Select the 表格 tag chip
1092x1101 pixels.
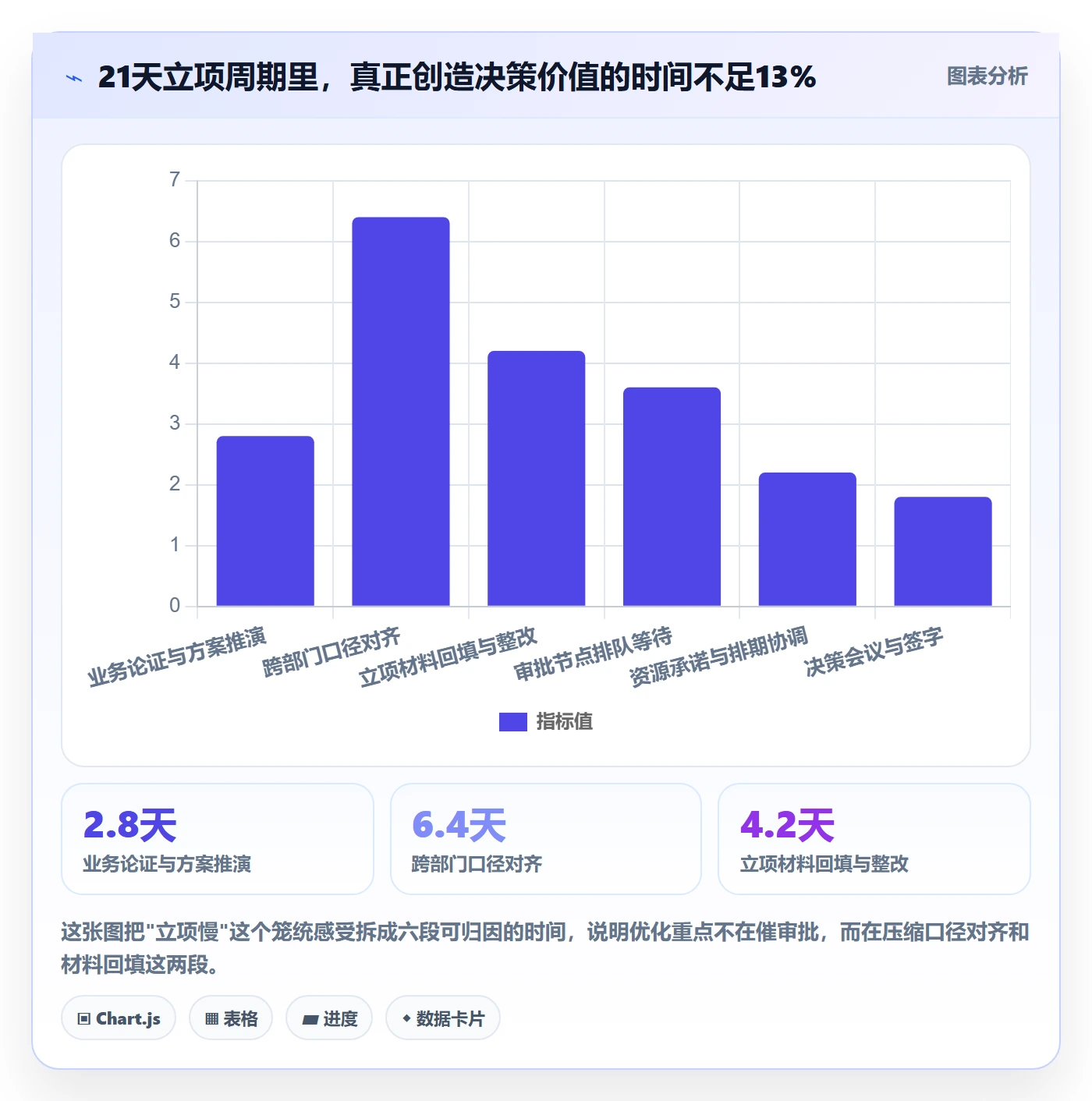pos(231,1018)
